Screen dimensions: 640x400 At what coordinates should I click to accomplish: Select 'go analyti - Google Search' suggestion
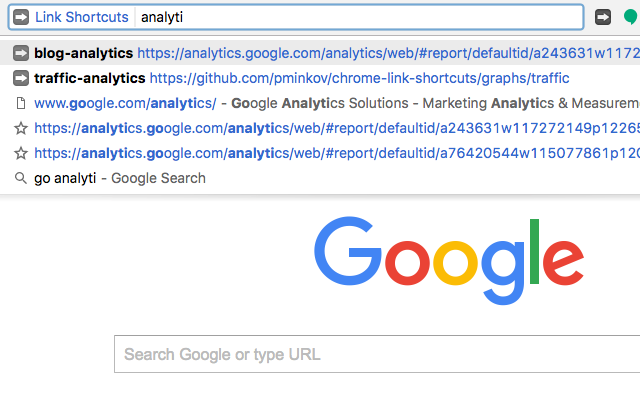(120, 178)
